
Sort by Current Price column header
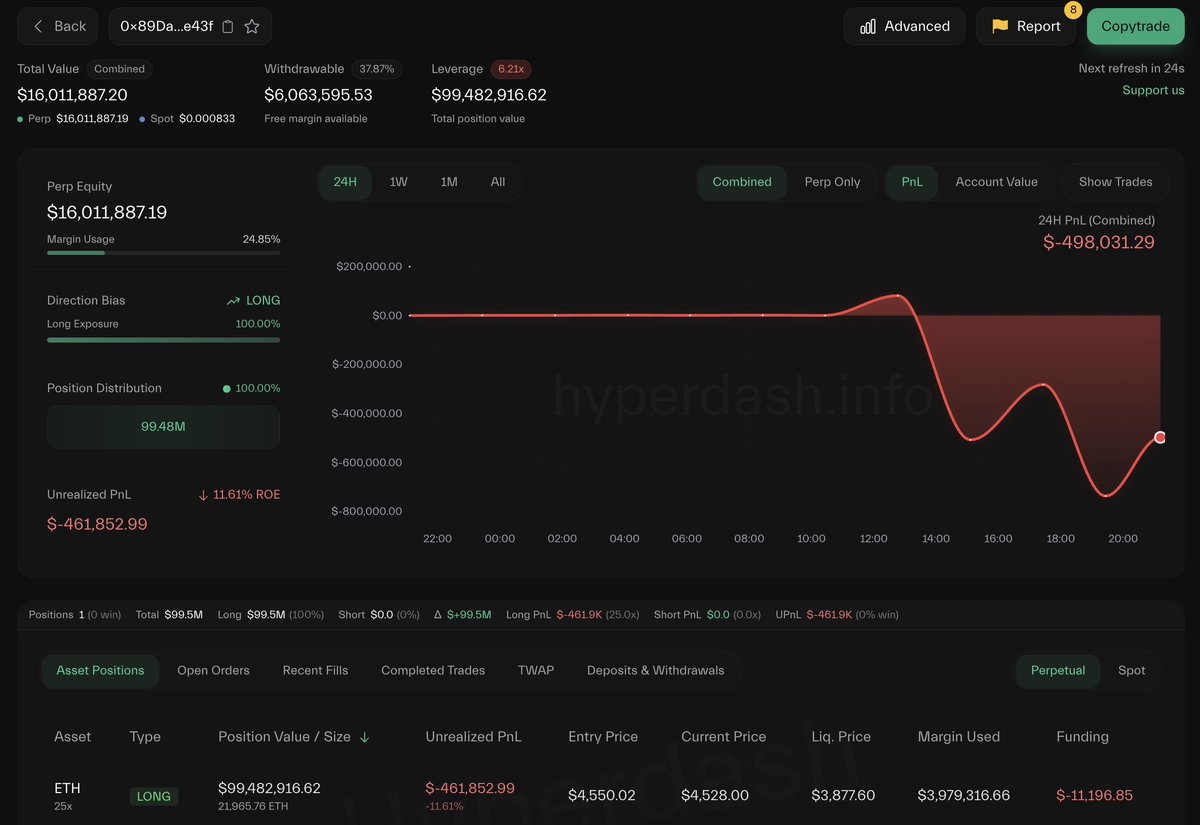point(724,737)
